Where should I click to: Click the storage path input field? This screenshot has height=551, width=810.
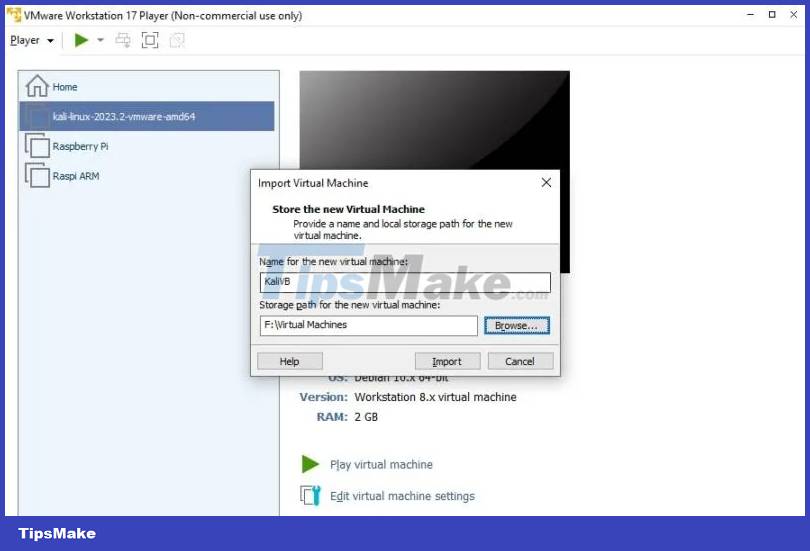coord(368,325)
